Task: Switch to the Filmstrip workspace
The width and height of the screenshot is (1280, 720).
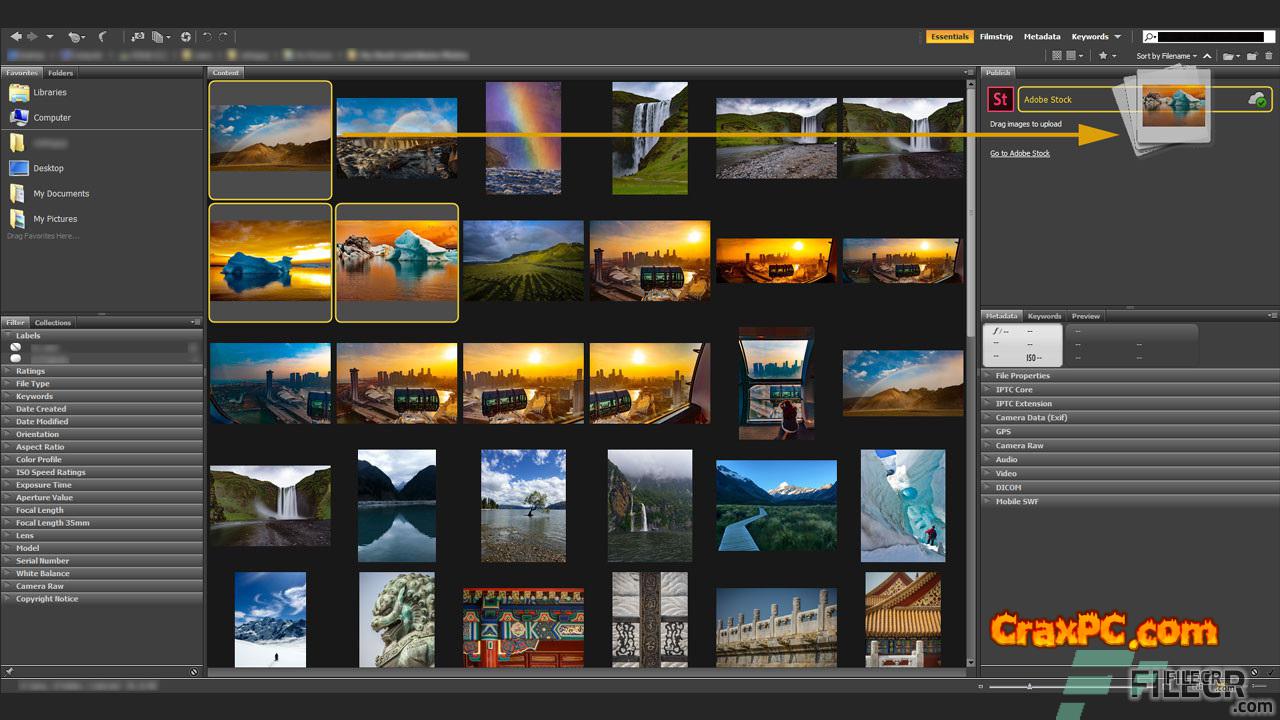Action: pyautogui.click(x=996, y=37)
